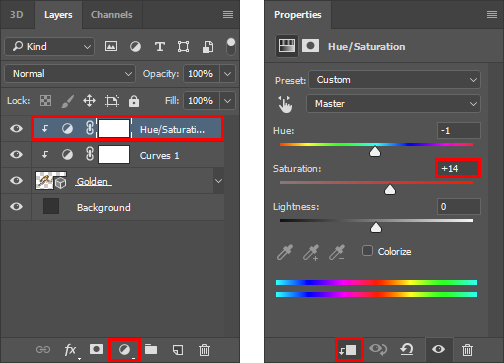
Task: Open the Master channel dropdown
Action: [x=393, y=104]
